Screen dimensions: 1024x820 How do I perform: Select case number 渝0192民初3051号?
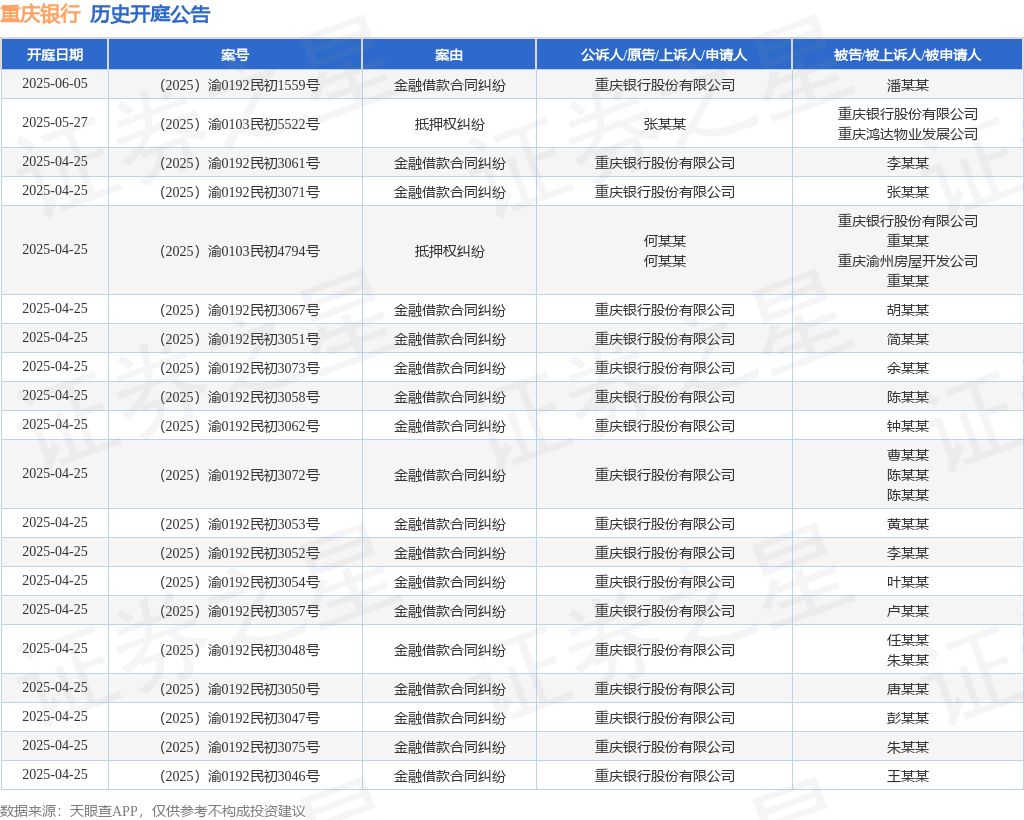(264, 339)
